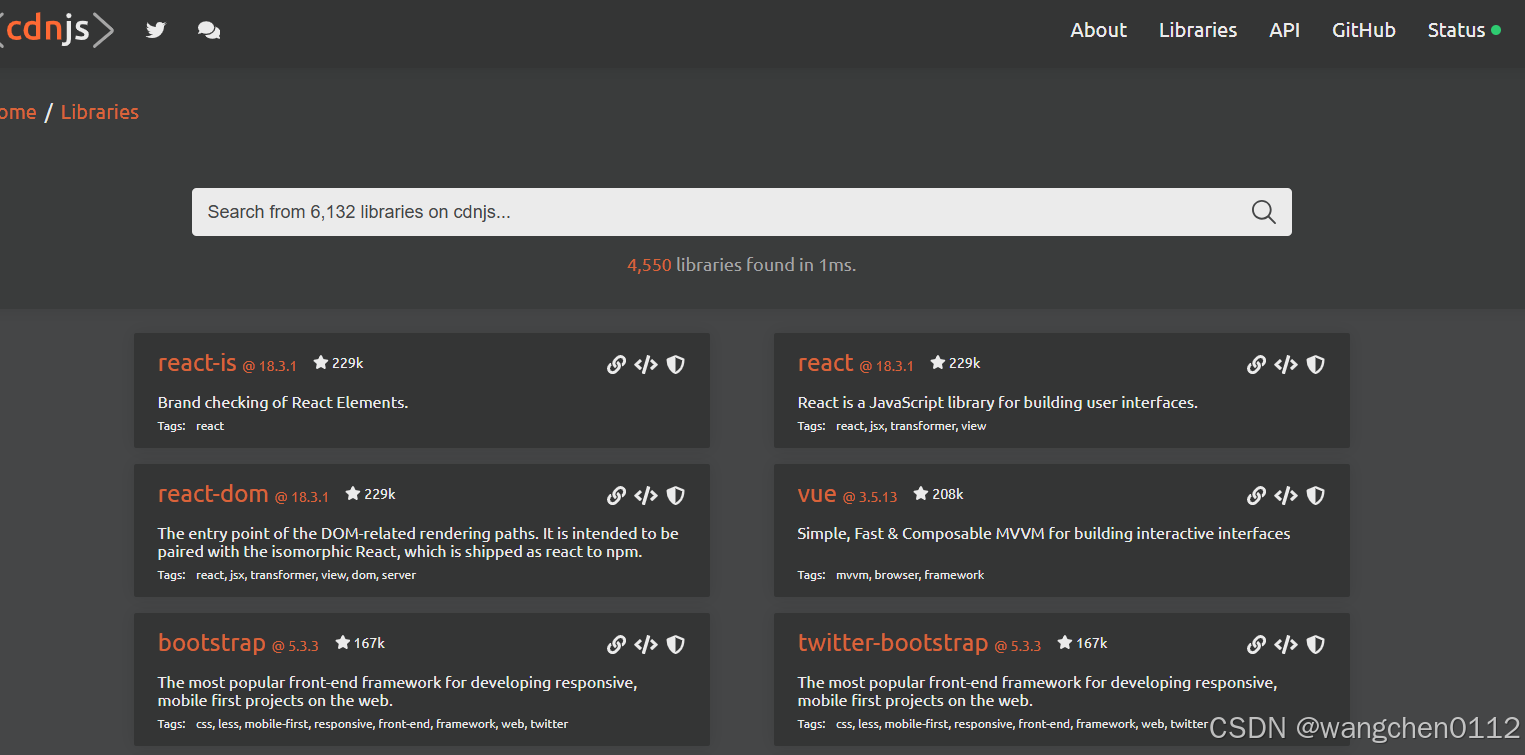Copy URL link icon for react-dom

616,495
